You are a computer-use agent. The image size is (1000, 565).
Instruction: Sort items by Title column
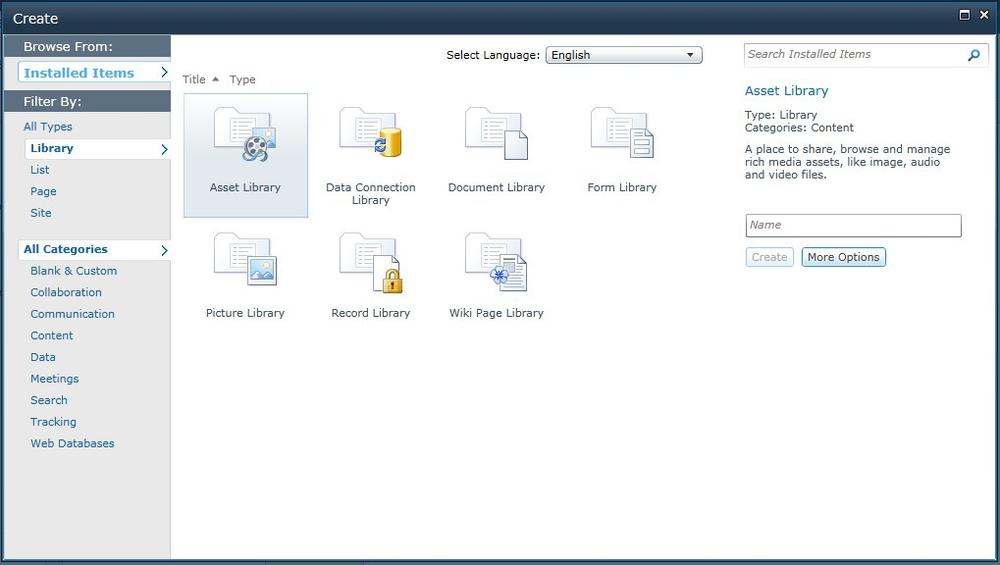pyautogui.click(x=194, y=79)
